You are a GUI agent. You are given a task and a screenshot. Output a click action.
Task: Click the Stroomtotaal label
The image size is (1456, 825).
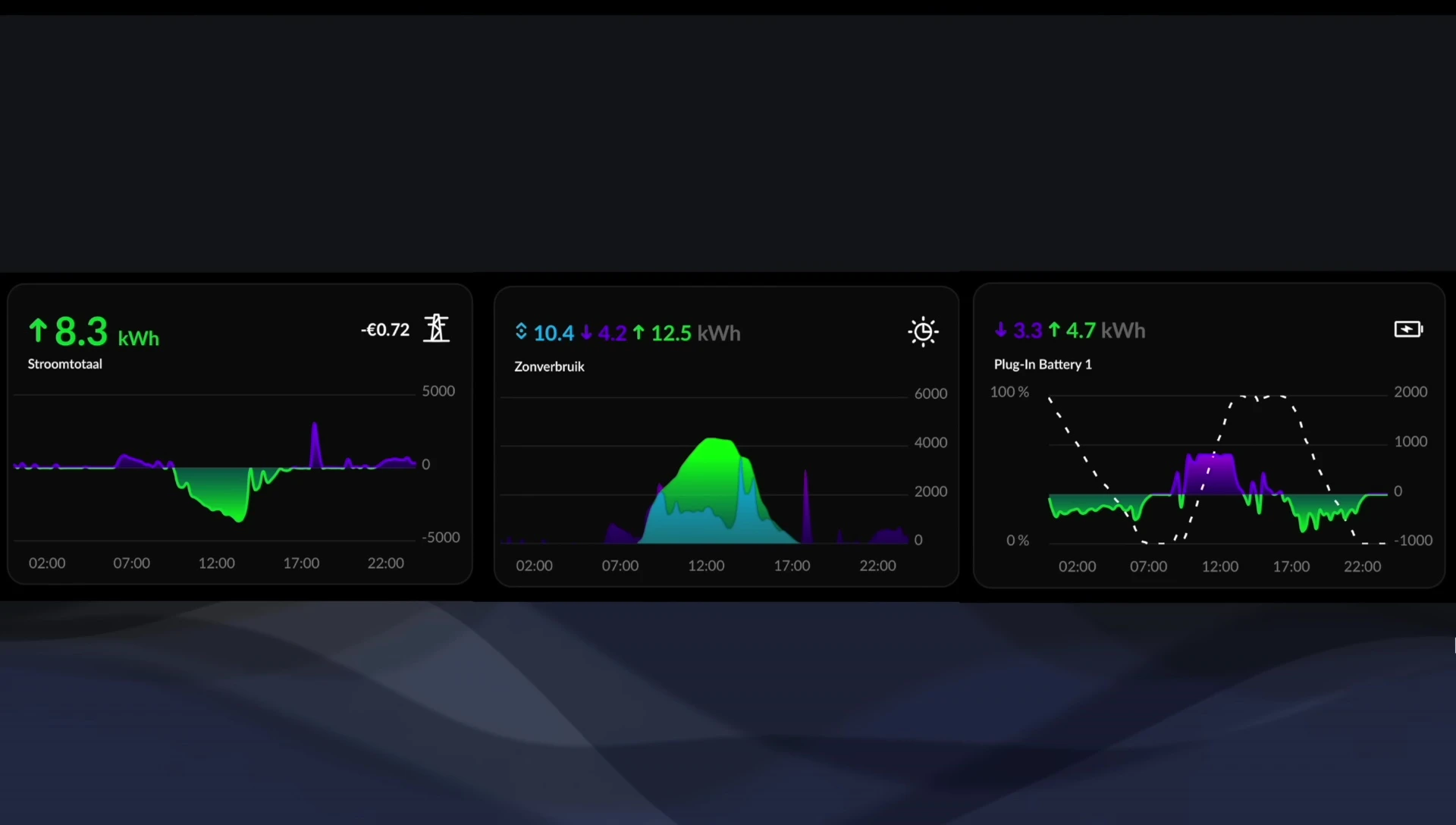pos(65,364)
